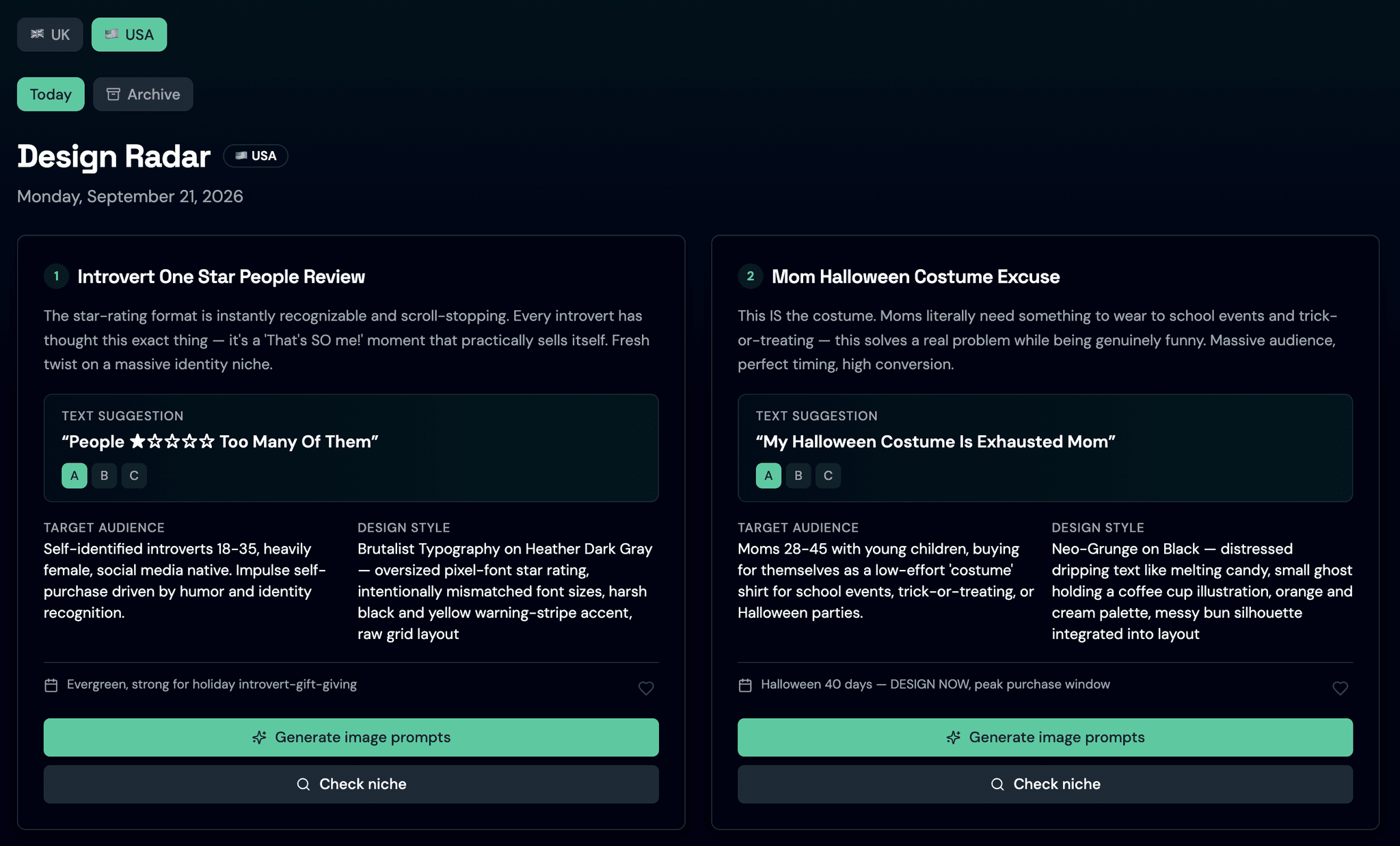1400x846 pixels.
Task: Select variant A for Halloween Costume text
Action: coord(768,476)
